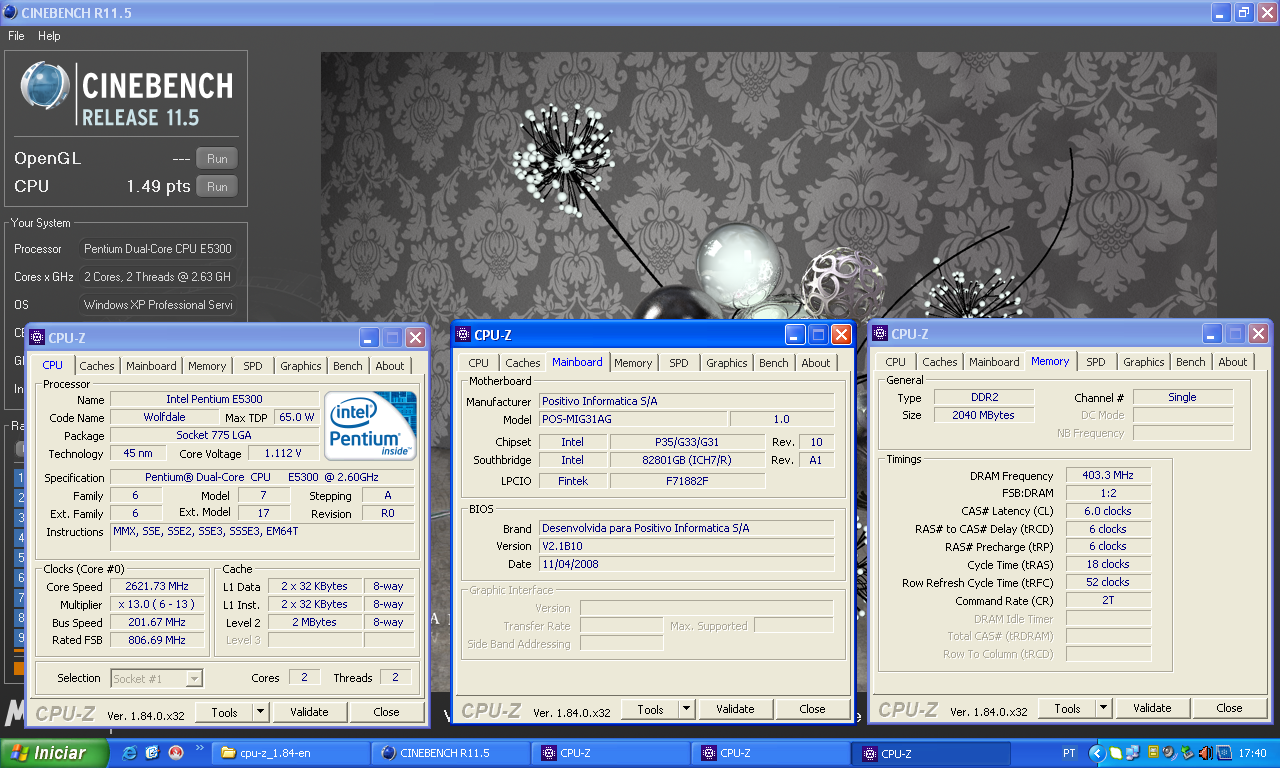
Task: Click the BIOS version V2.1B10 field
Action: [x=686, y=546]
